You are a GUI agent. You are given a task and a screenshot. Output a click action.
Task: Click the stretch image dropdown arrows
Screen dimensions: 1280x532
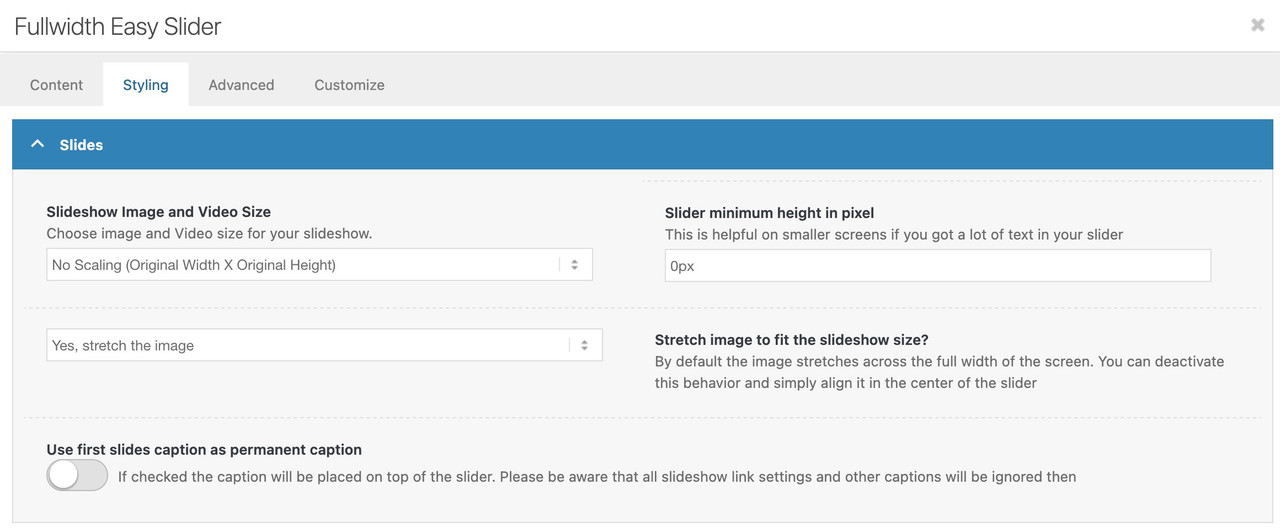point(584,345)
